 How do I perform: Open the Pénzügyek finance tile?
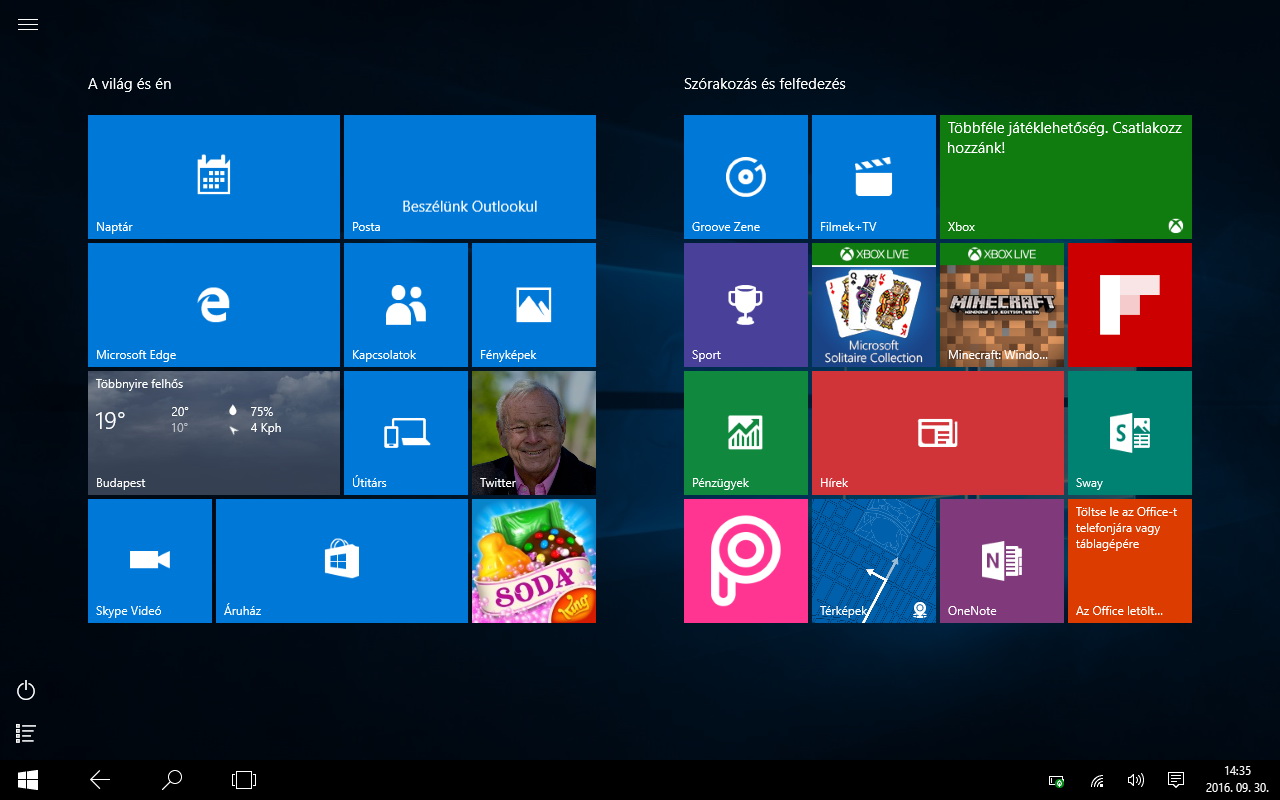click(746, 433)
